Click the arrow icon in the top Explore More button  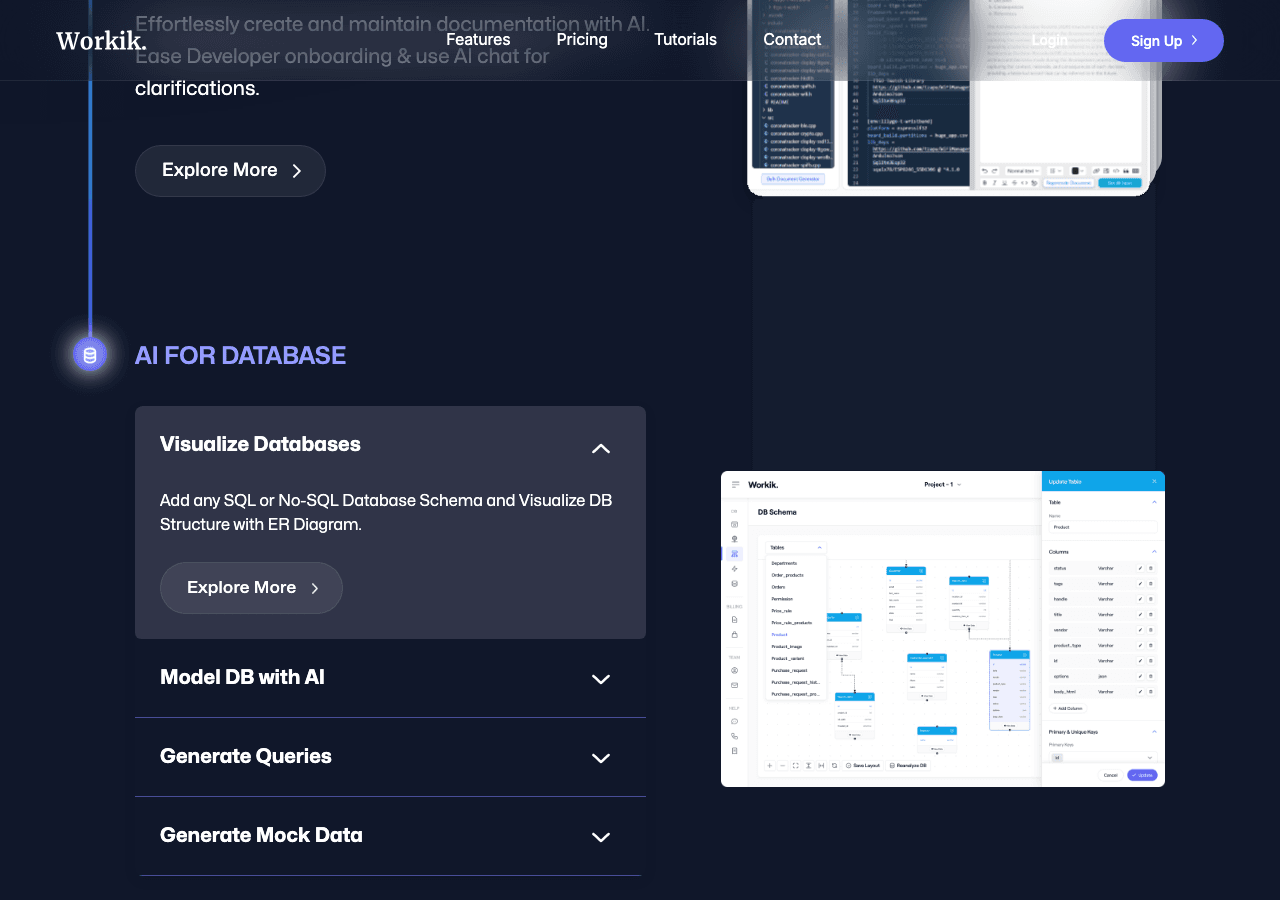[296, 171]
